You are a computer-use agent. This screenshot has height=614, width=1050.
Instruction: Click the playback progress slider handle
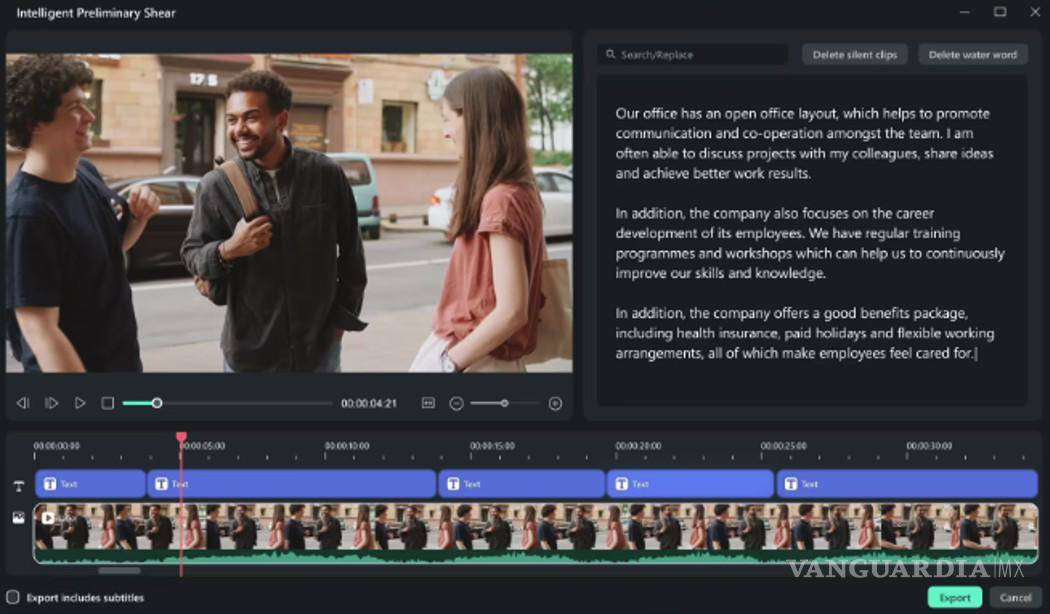tap(157, 403)
